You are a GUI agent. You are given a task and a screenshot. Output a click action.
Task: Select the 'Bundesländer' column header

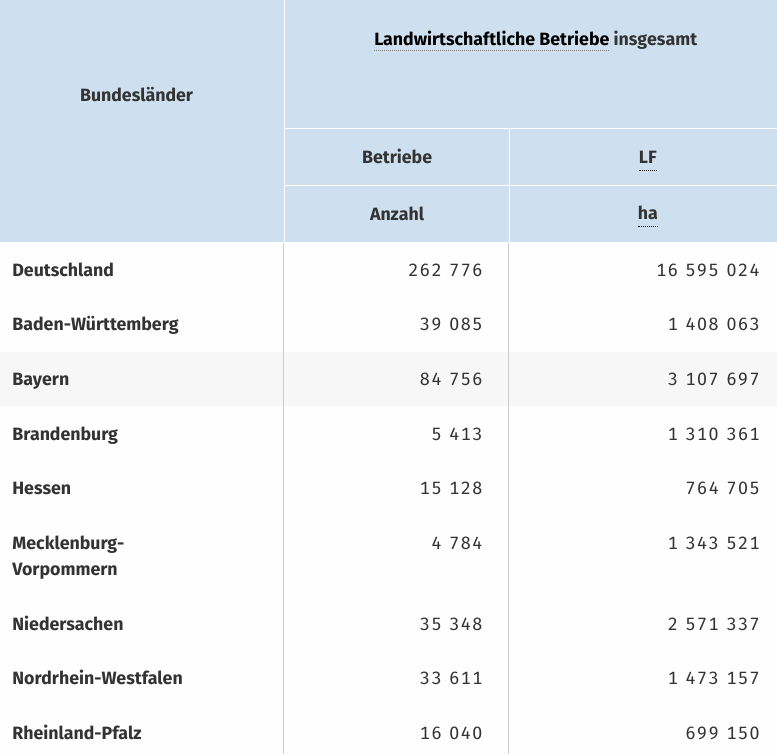(136, 95)
